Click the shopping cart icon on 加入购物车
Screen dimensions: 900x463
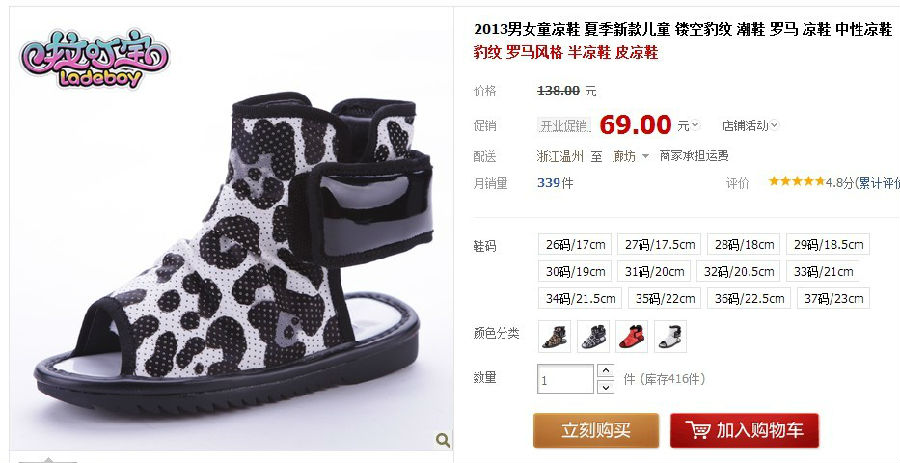pos(698,430)
